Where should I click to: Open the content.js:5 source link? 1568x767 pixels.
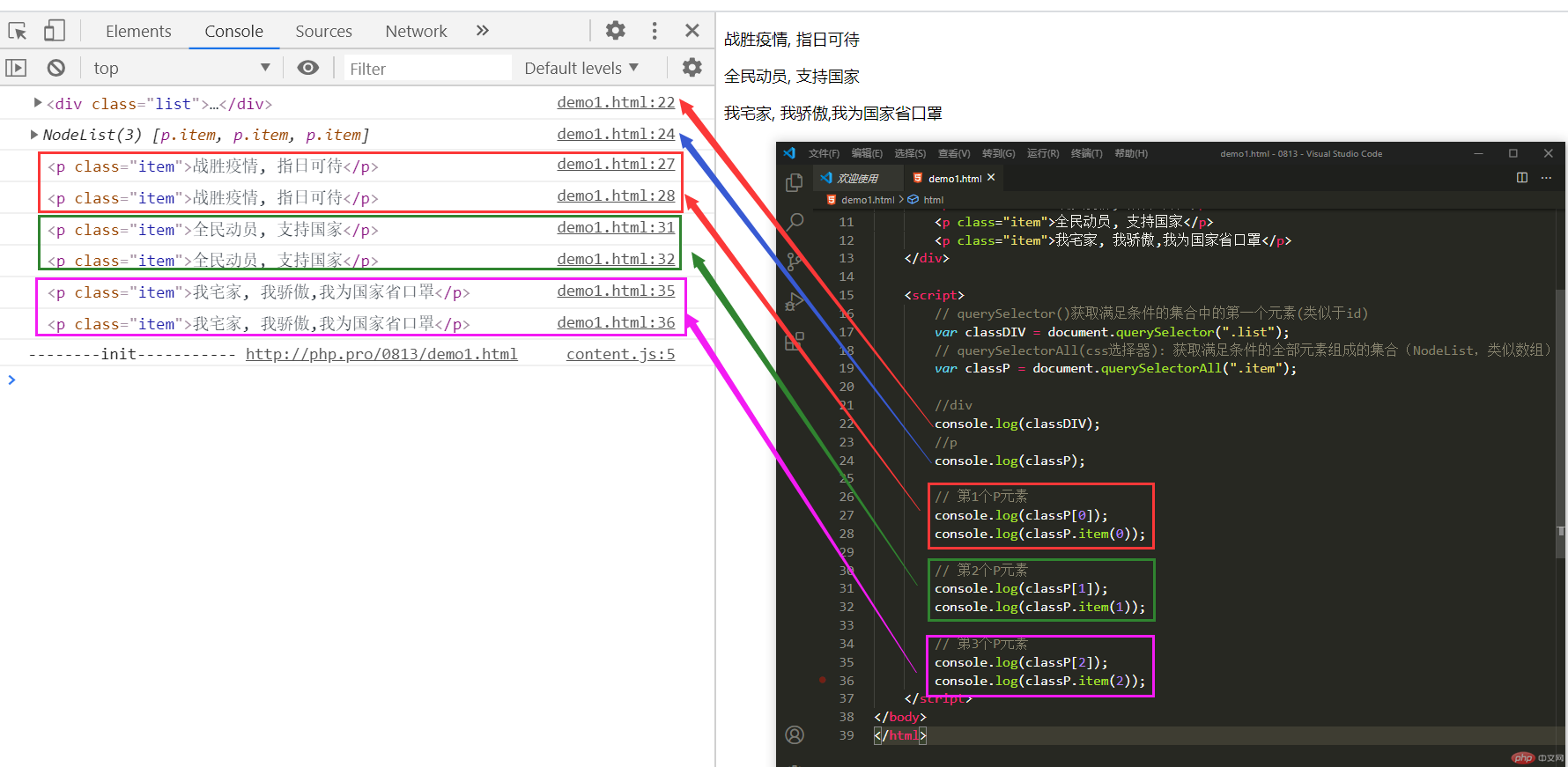click(620, 354)
